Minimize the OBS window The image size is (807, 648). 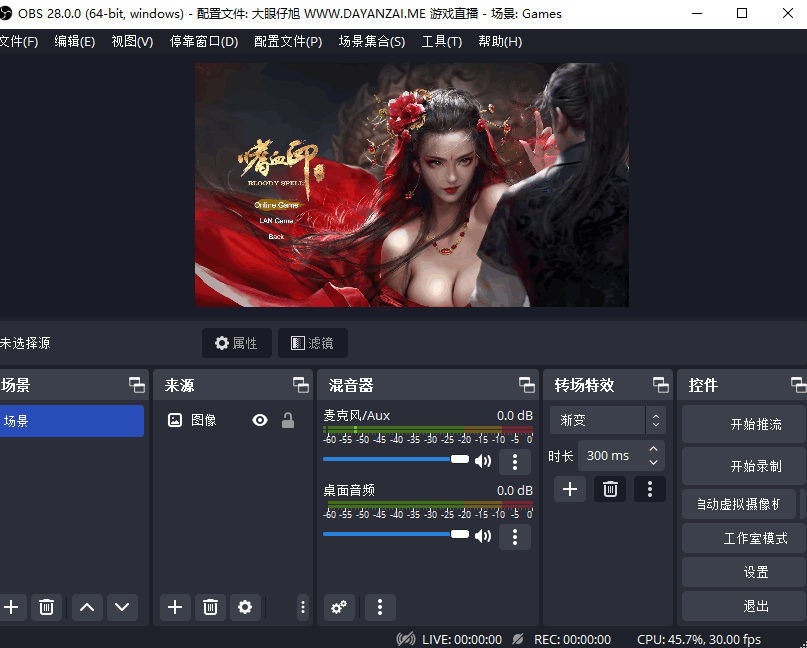point(697,13)
